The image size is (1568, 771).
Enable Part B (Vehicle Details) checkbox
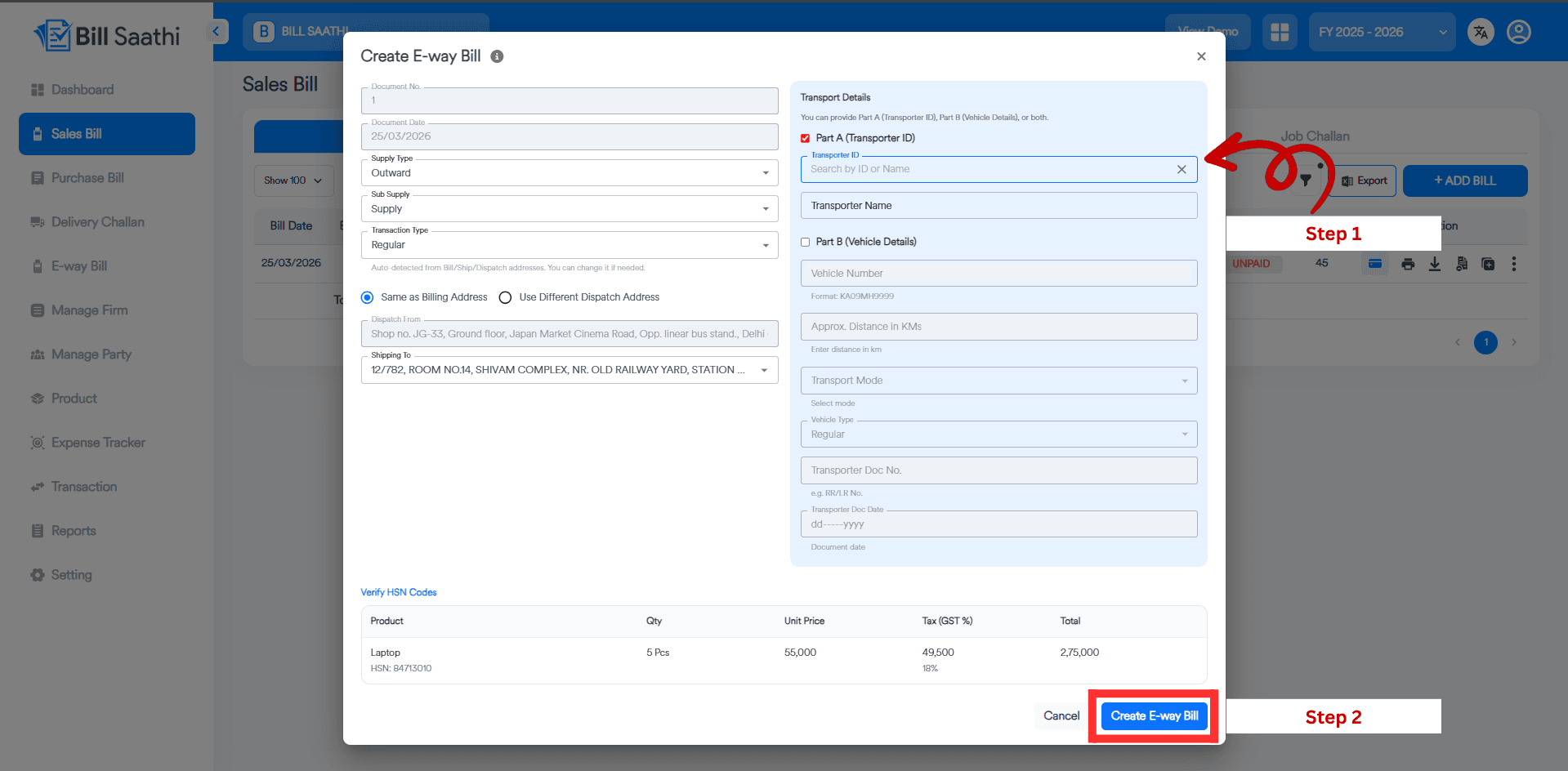click(x=806, y=242)
